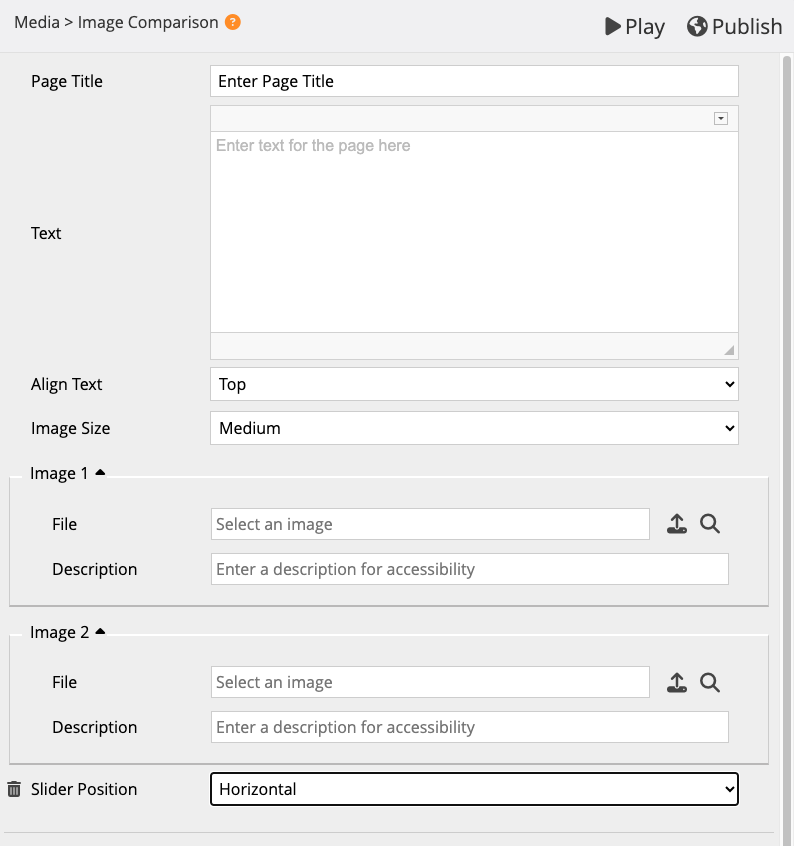This screenshot has width=794, height=846.
Task: Delete the Slider Position property via trash icon
Action: 14,789
